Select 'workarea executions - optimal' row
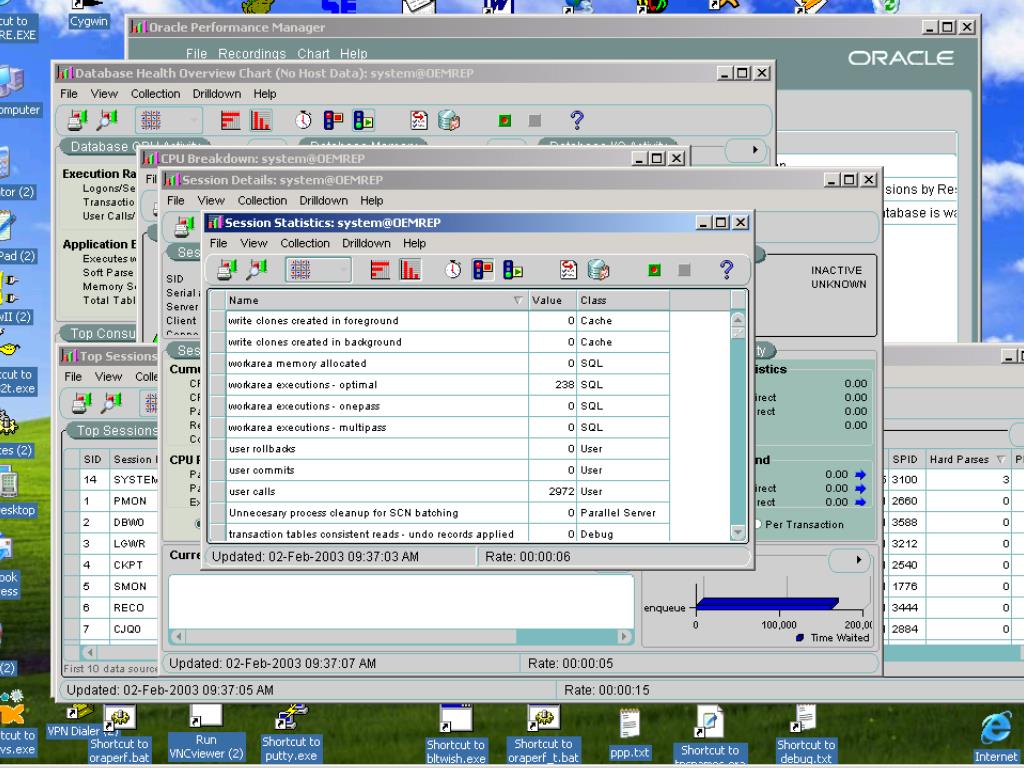Viewport: 1024px width, 768px height. coord(447,385)
